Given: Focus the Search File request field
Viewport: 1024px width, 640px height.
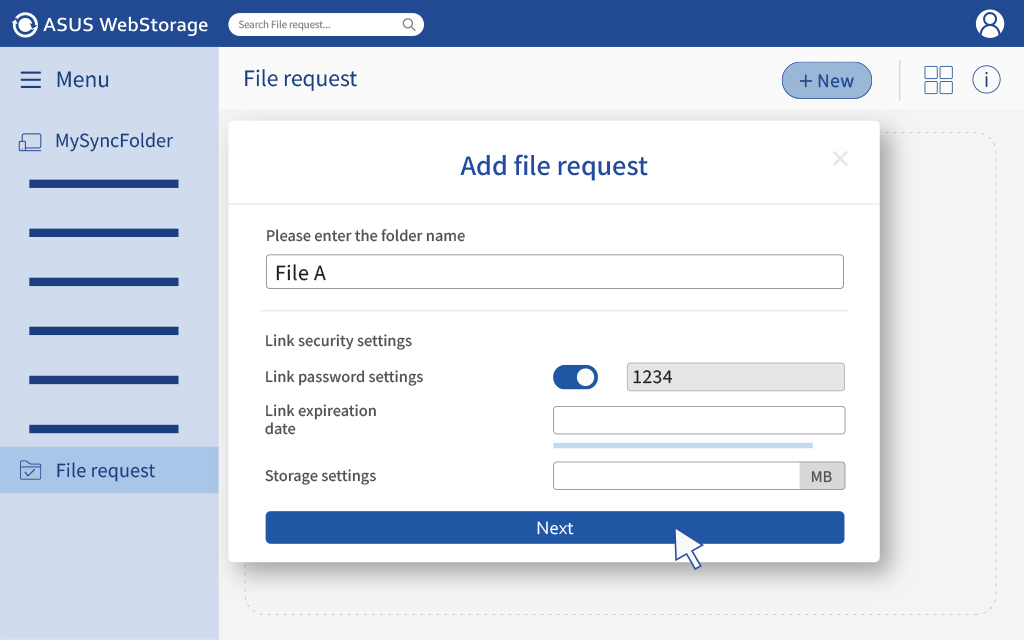Looking at the screenshot, I should [326, 24].
